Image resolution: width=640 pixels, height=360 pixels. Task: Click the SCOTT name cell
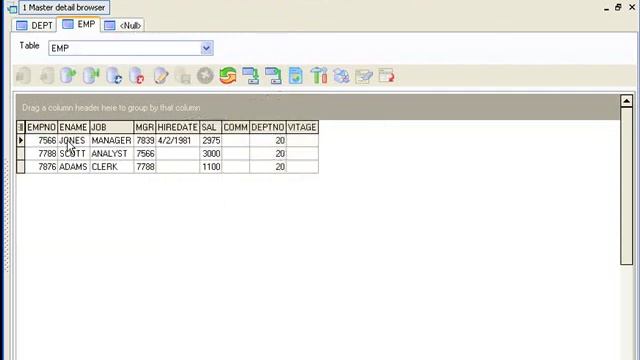[x=74, y=153]
